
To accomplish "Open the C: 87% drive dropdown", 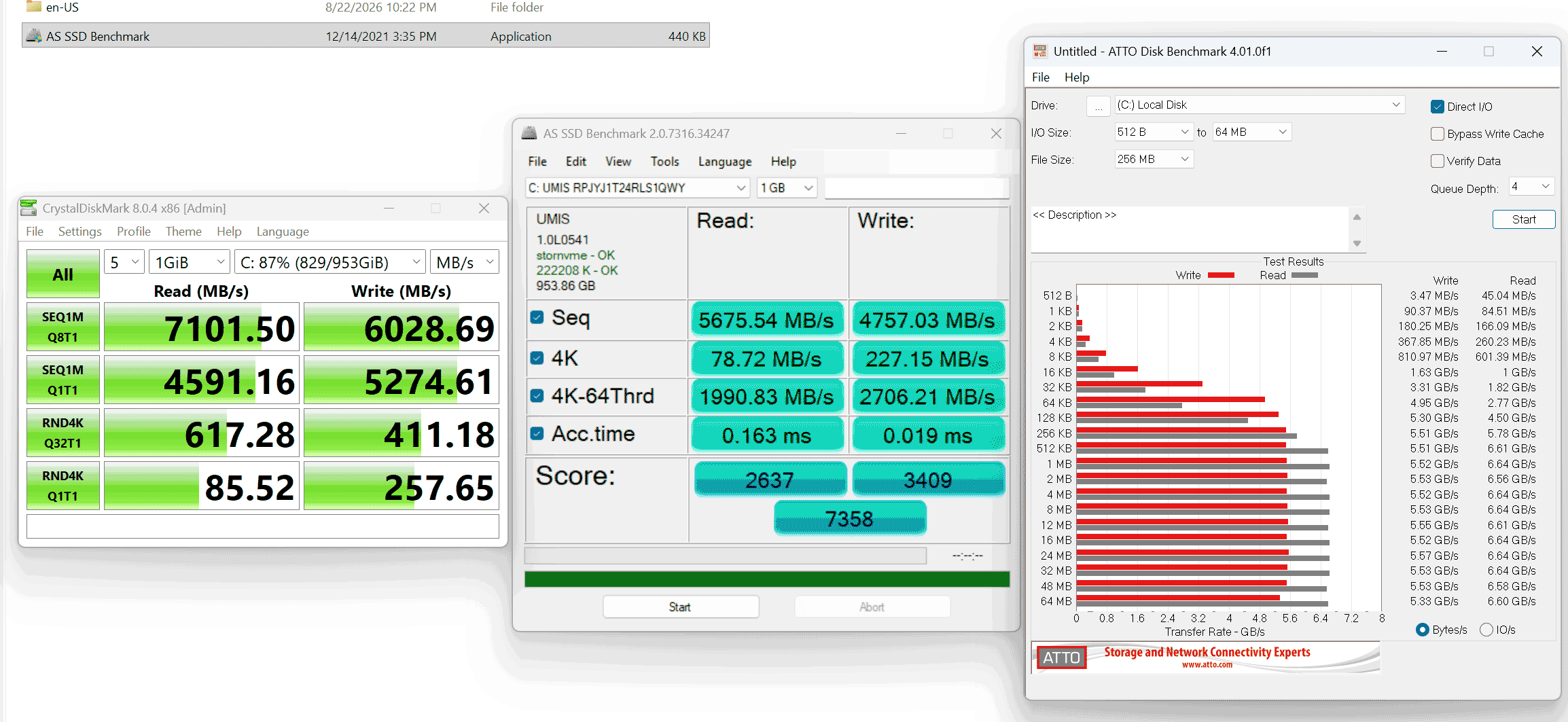I will 330,262.
